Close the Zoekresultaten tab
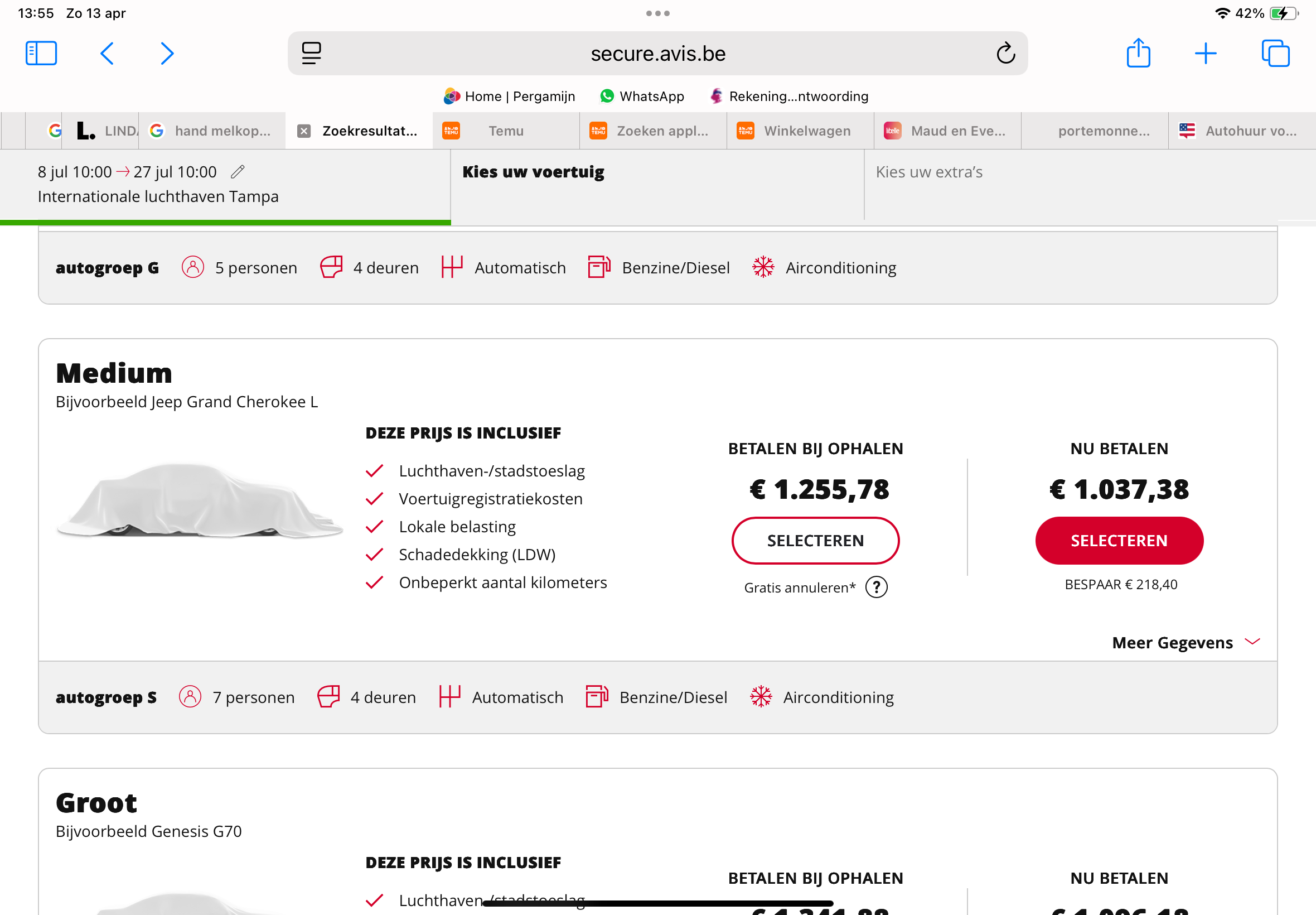The height and width of the screenshot is (915, 1316). 304,131
